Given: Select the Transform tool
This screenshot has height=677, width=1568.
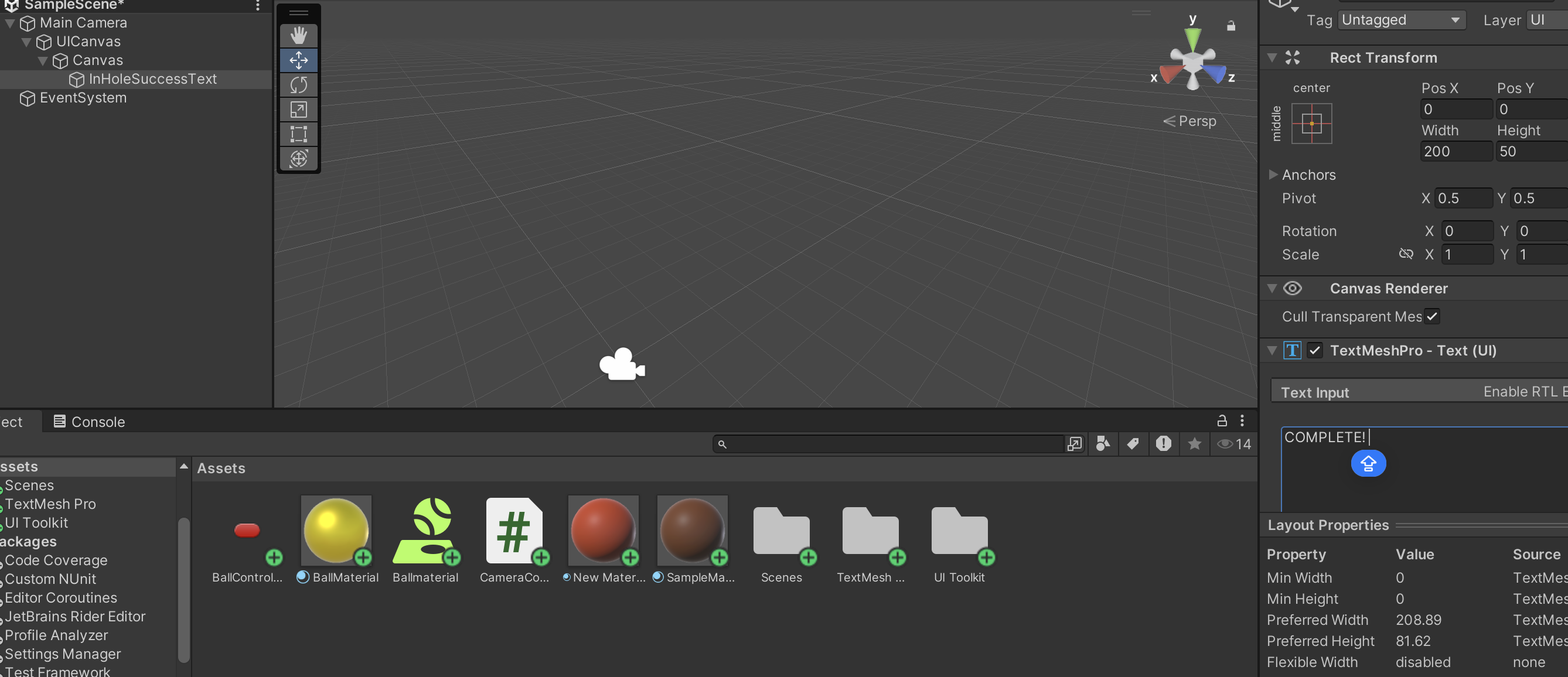Looking at the screenshot, I should pos(298,159).
